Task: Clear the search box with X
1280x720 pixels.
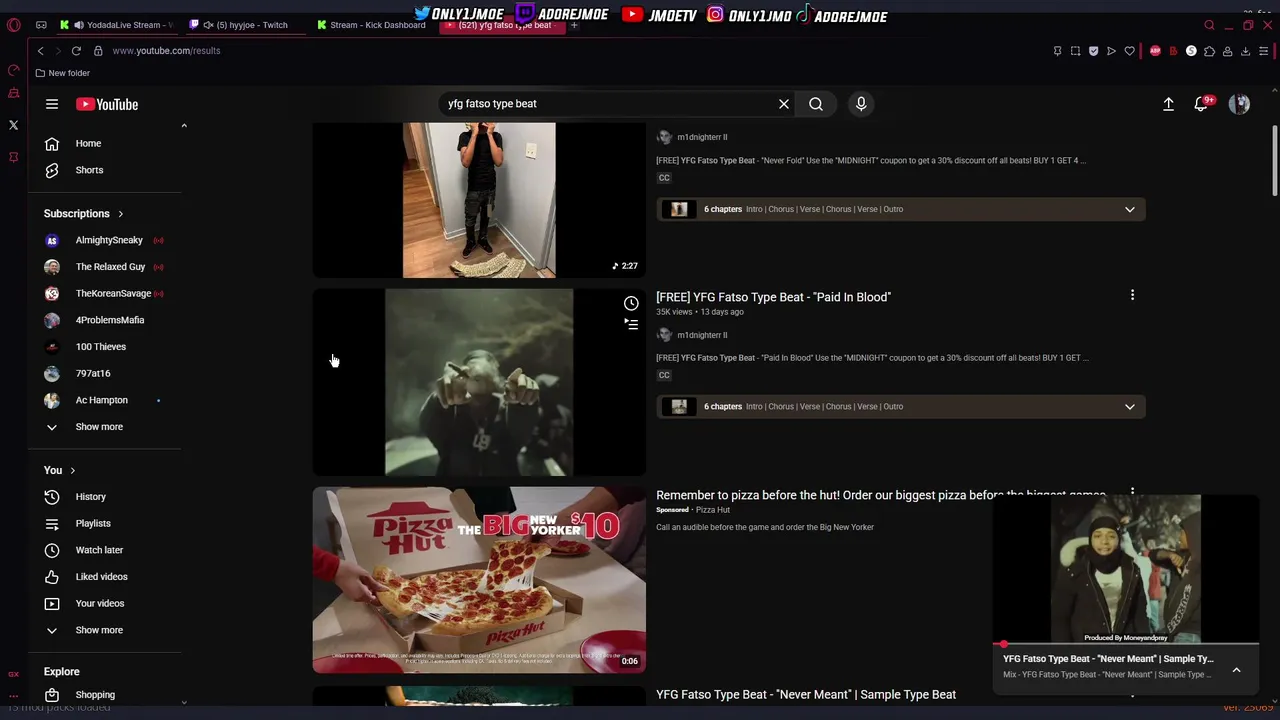Action: (784, 104)
